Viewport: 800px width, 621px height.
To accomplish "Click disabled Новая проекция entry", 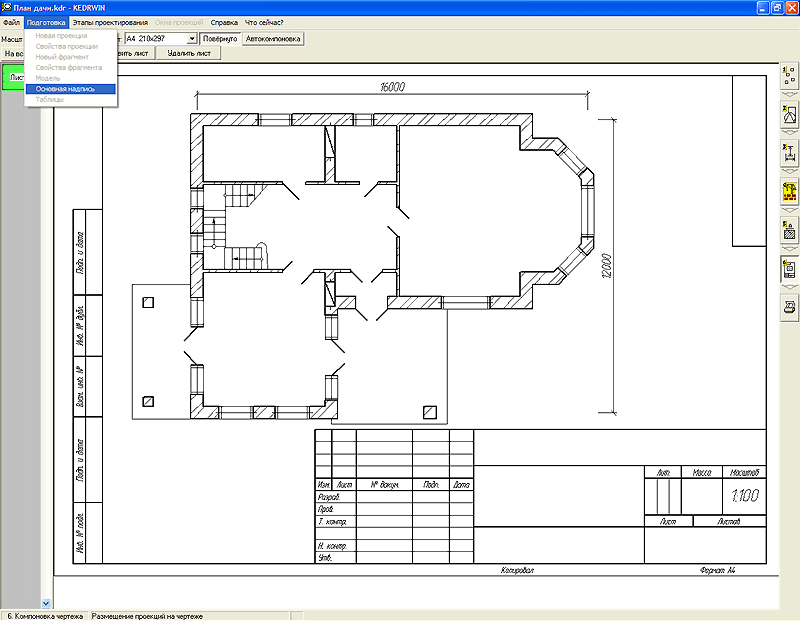I will [x=70, y=36].
